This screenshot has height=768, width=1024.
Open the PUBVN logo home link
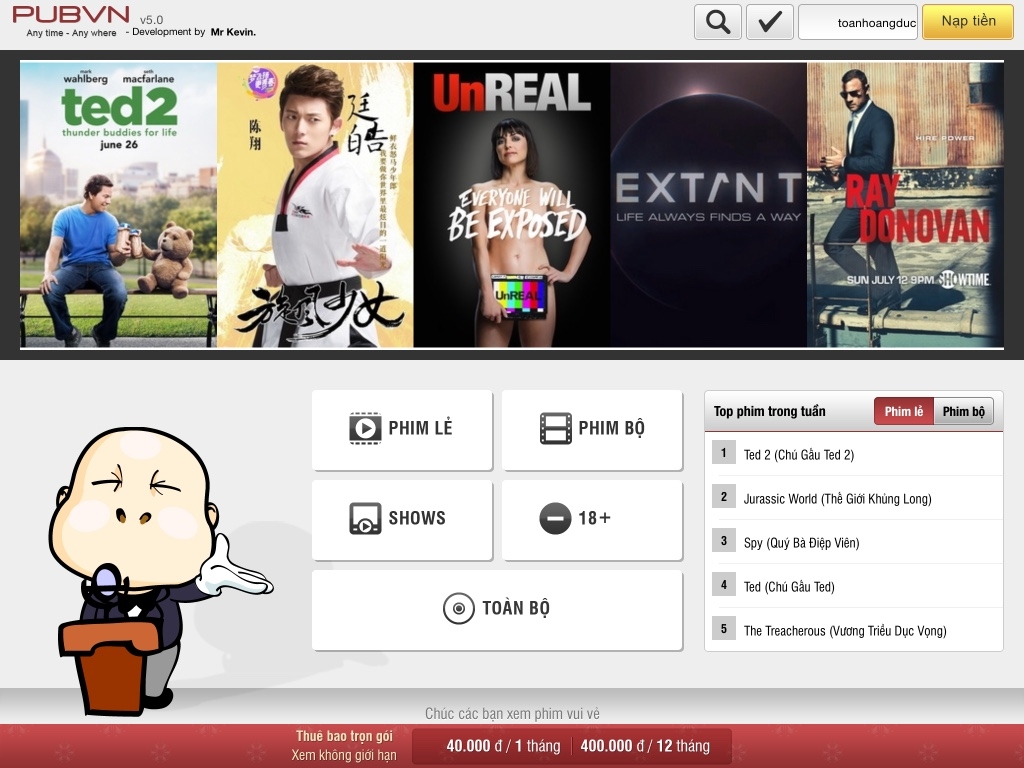pyautogui.click(x=71, y=14)
